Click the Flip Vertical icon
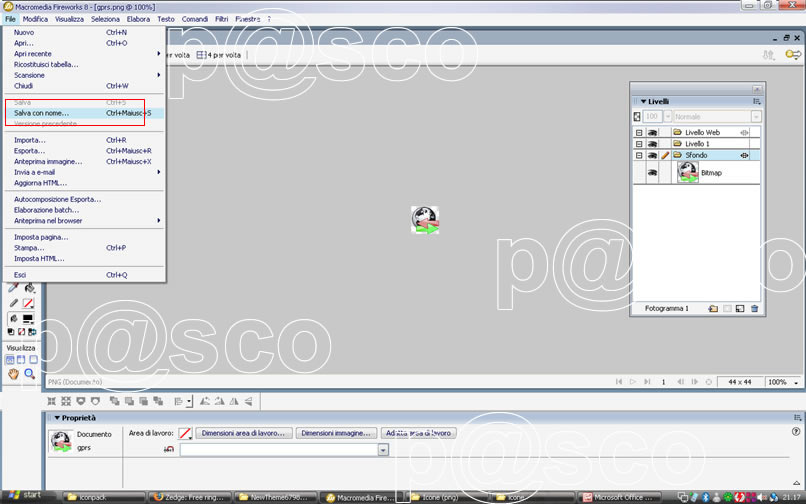Image resolution: width=806 pixels, height=504 pixels. tap(248, 401)
